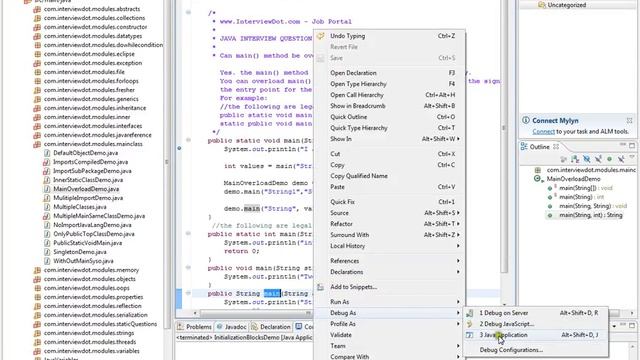Viewport: 640px width, 360px height.
Task: Click the Connect Mylyn info icon
Action: pos(526,120)
